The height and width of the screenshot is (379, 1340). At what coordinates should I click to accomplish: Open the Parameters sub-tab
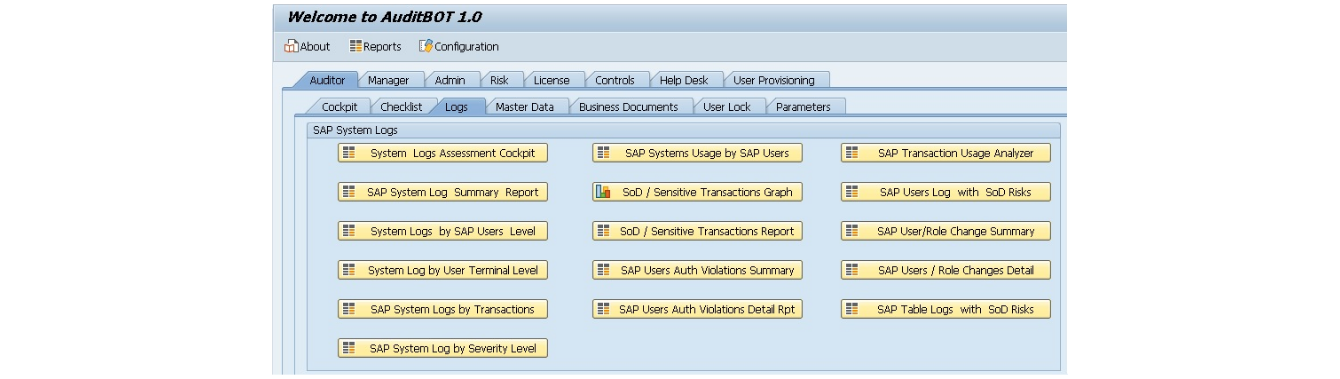coord(803,107)
